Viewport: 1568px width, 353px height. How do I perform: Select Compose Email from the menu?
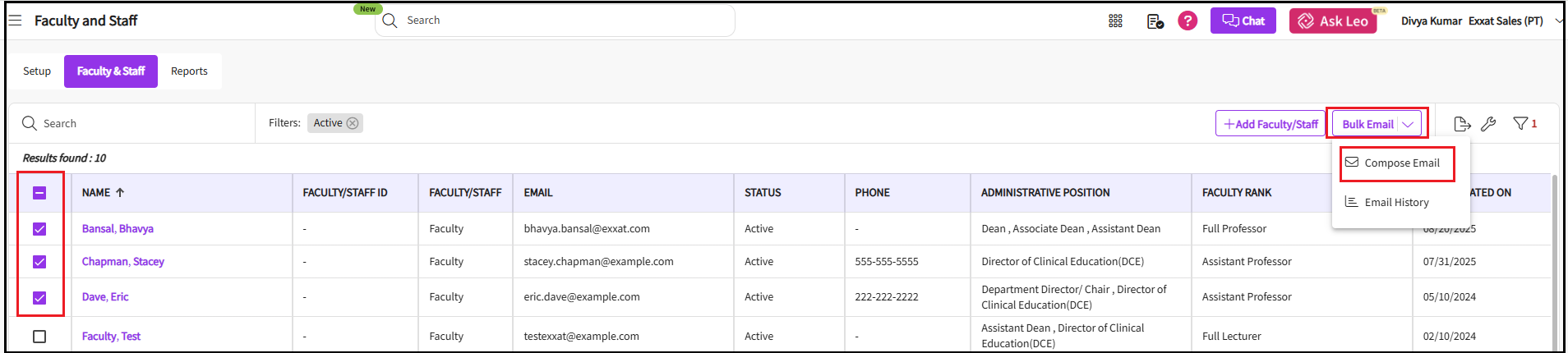[x=1401, y=163]
